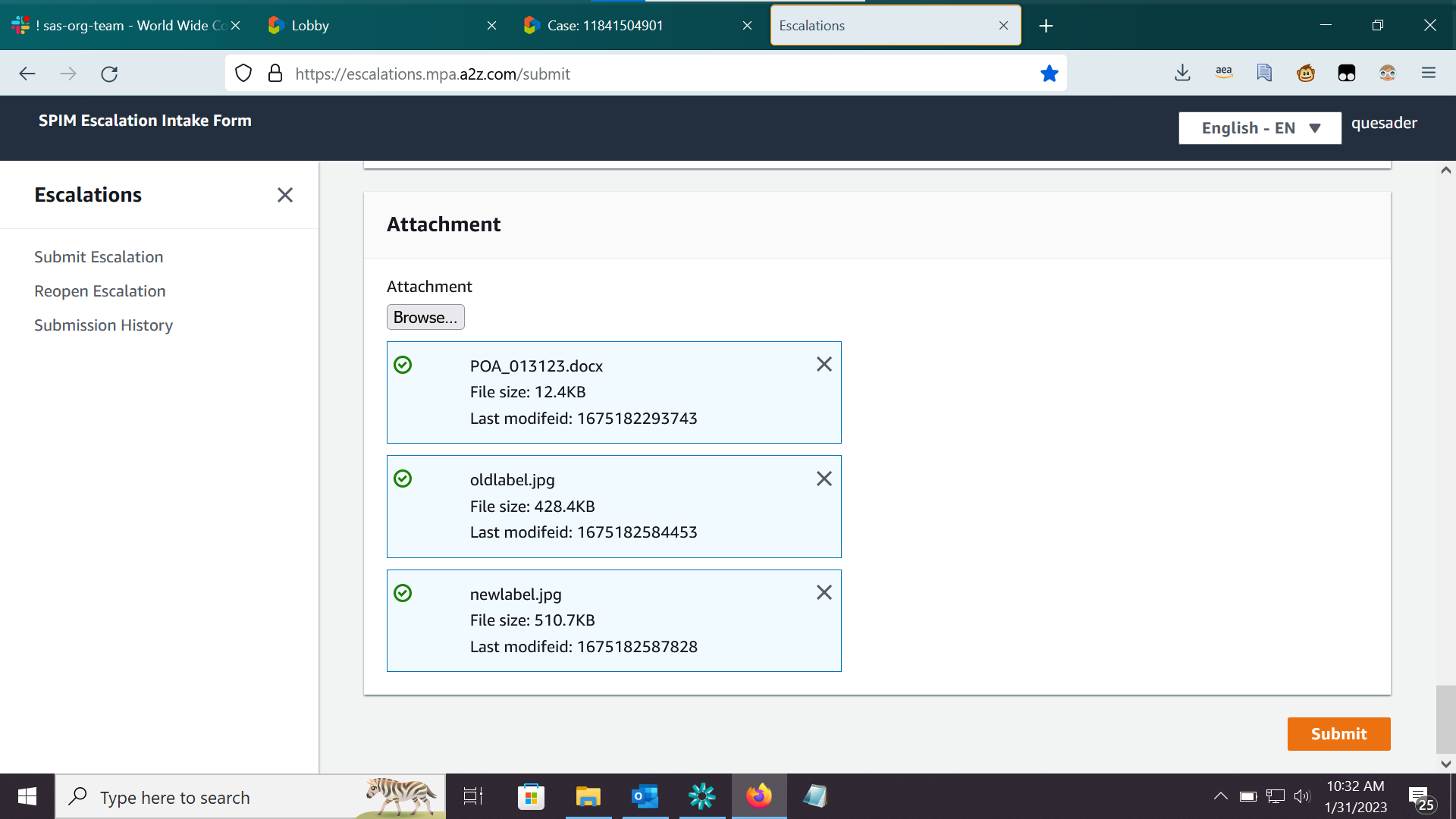The image size is (1456, 819).
Task: Switch to the Lobby tab
Action: pyautogui.click(x=310, y=26)
